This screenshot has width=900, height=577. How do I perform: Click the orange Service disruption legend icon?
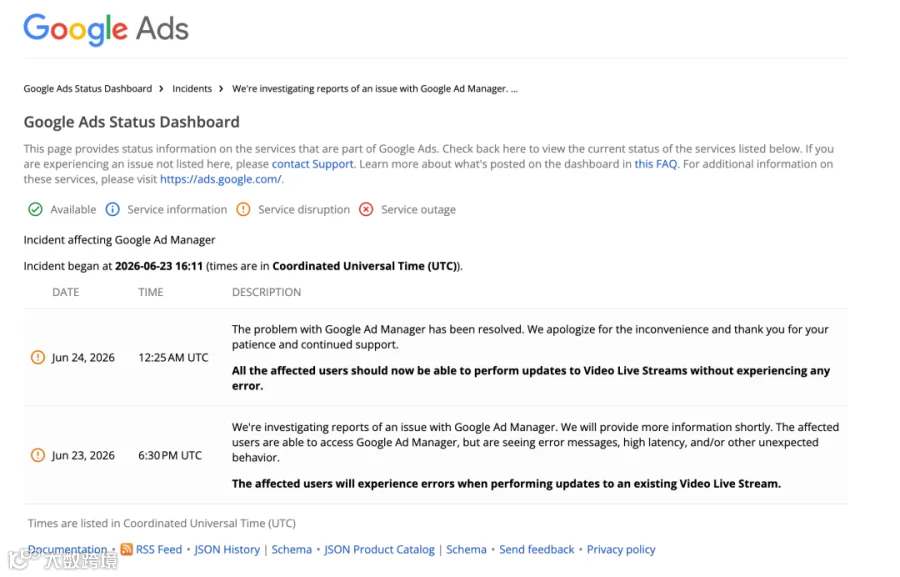point(243,210)
